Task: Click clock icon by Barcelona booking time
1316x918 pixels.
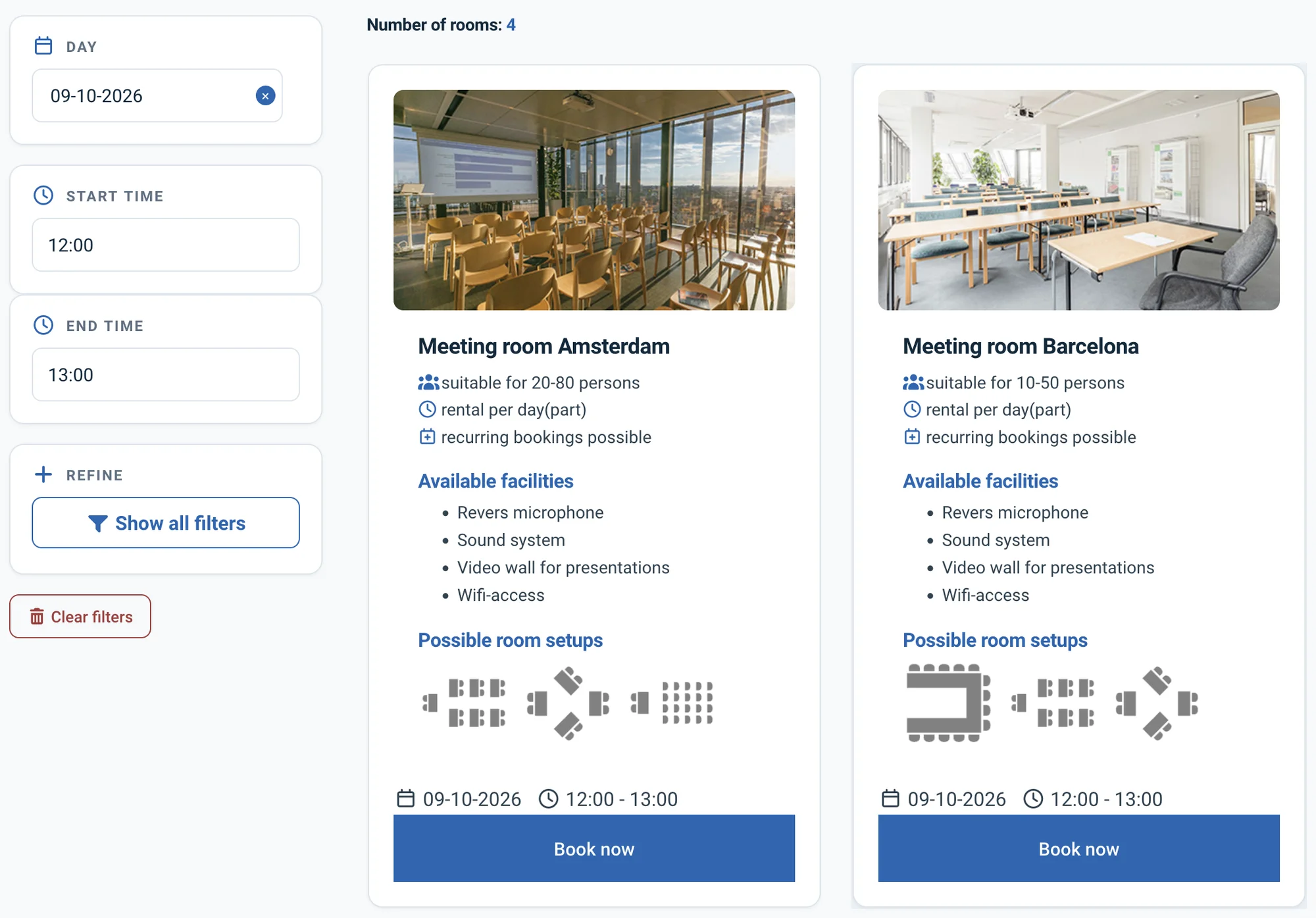Action: tap(1033, 798)
